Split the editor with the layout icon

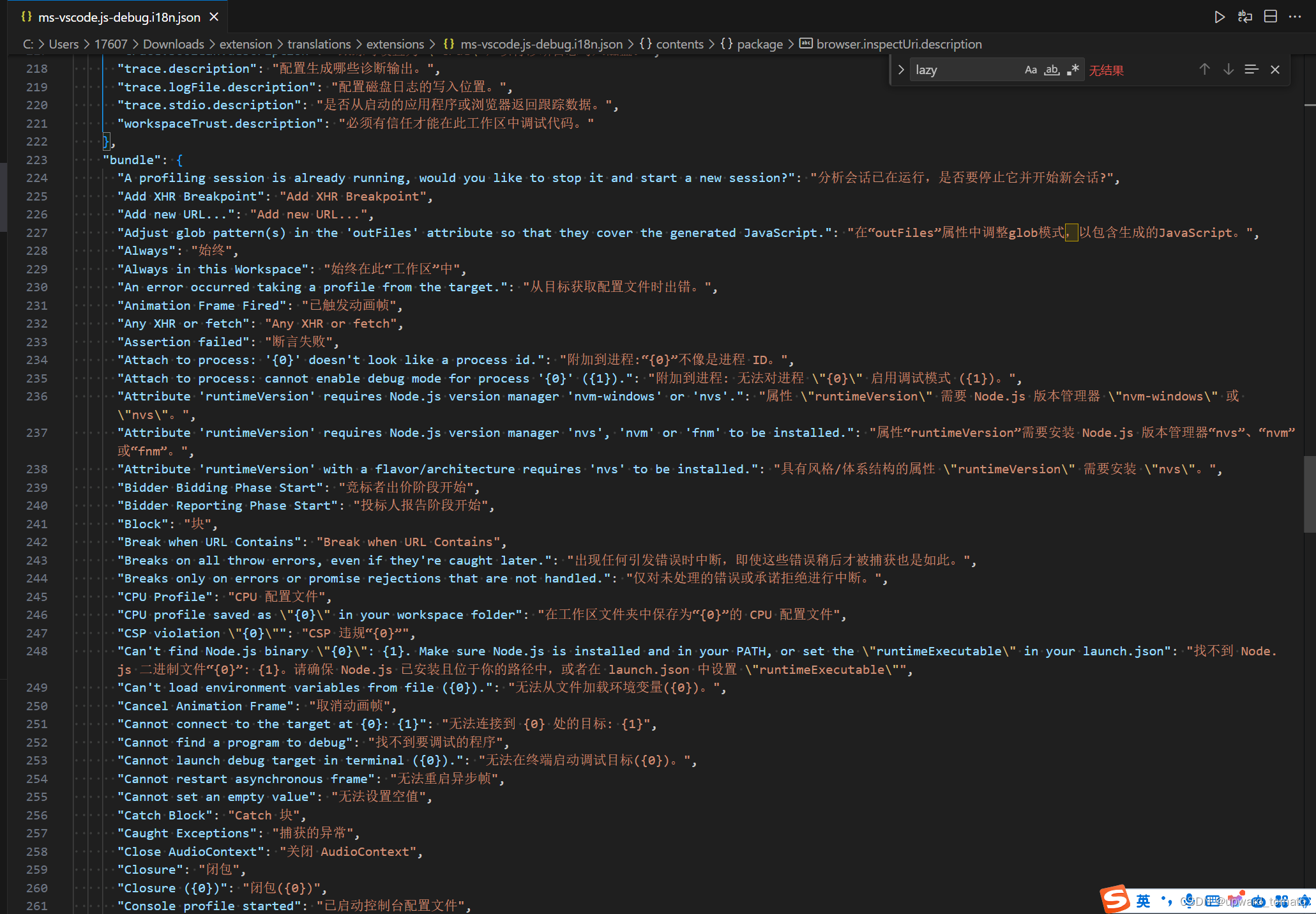tap(1270, 17)
